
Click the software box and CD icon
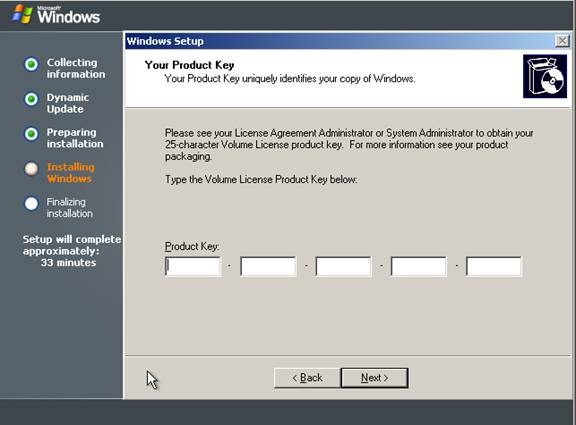545,76
